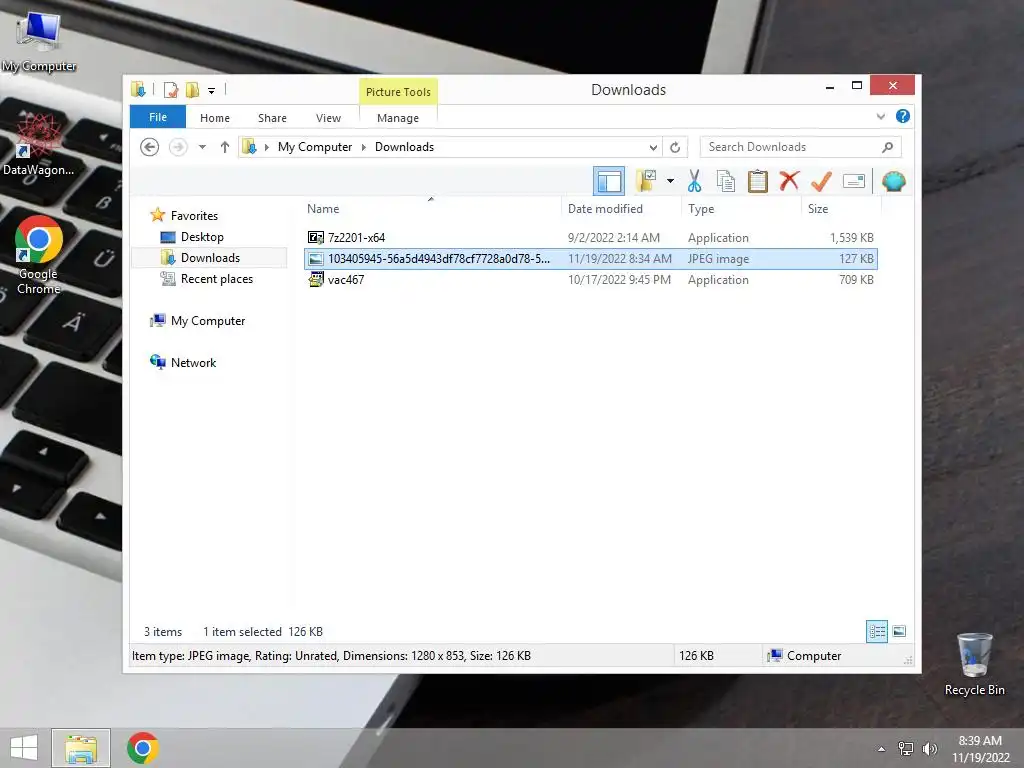Click the orange checkmark Properties icon
This screenshot has height=768, width=1024.
click(x=821, y=181)
